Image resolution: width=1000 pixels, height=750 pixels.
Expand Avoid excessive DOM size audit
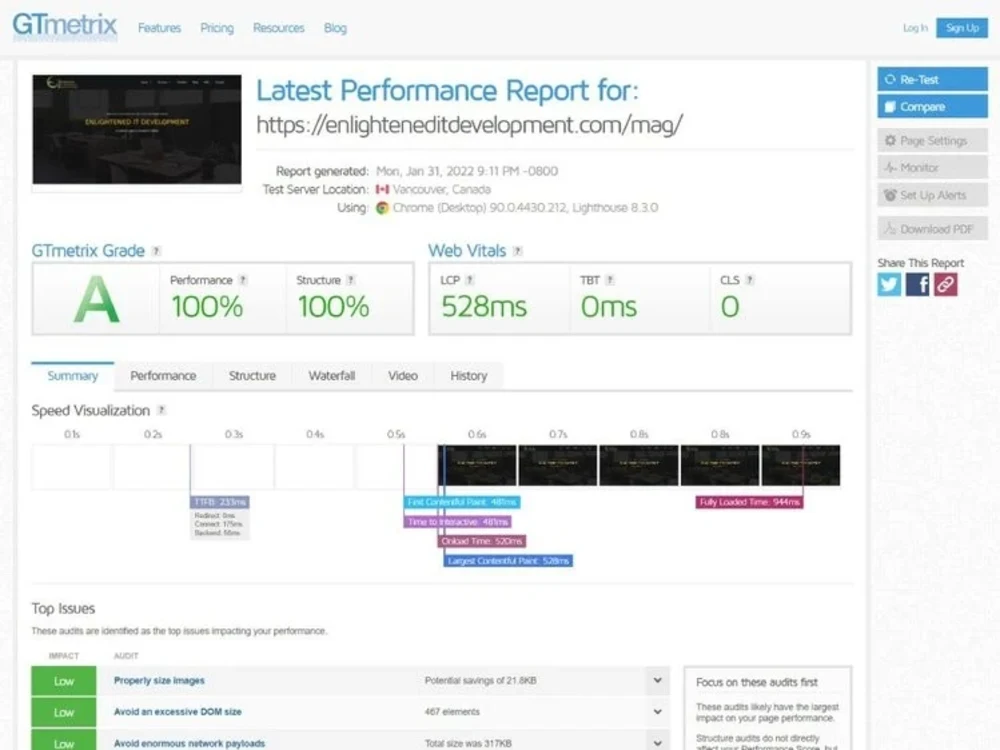(x=658, y=712)
